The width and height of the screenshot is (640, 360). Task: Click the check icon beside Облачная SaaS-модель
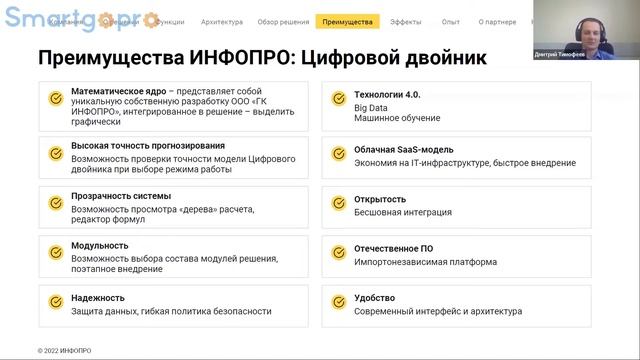pyautogui.click(x=339, y=153)
